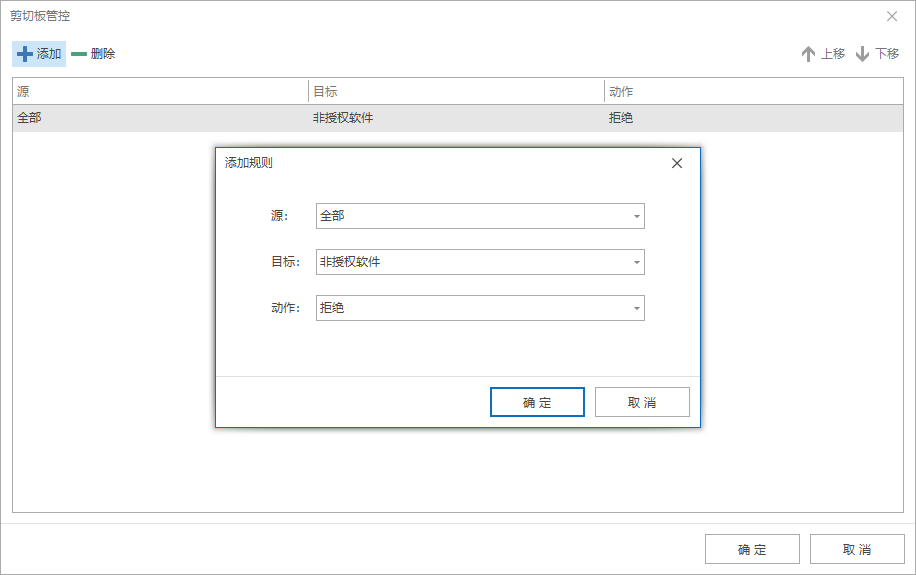Click the 目标 column header
Screen dimensions: 916x575
pos(456,92)
